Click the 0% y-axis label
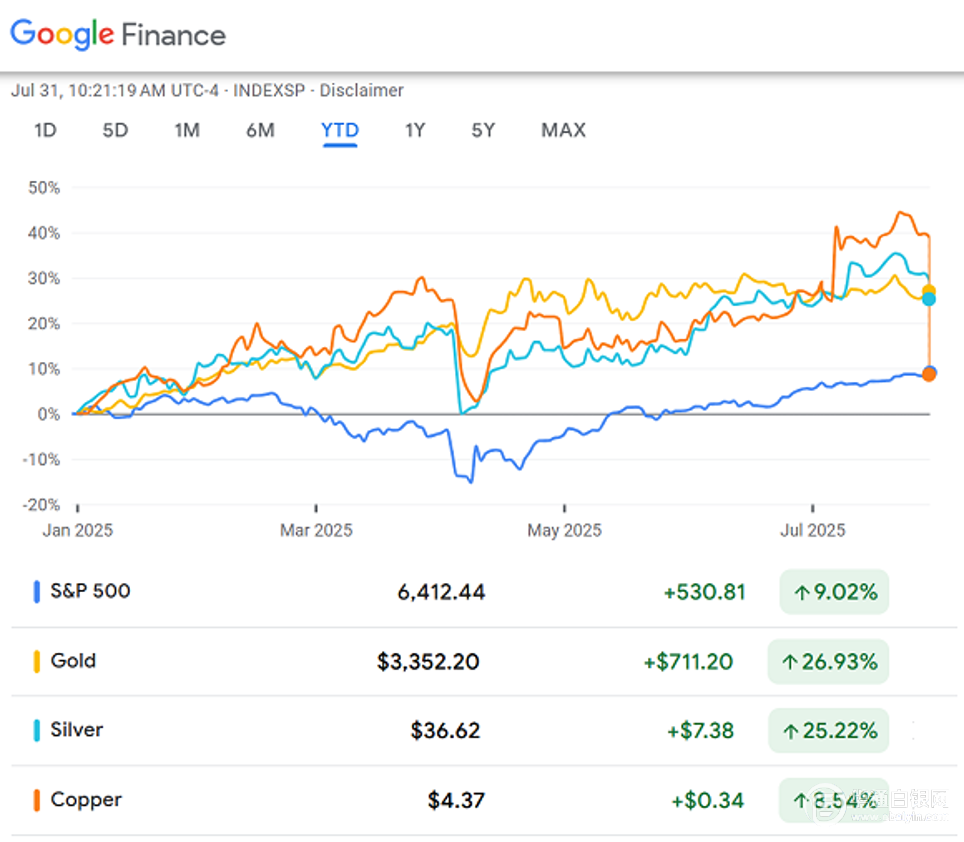This screenshot has width=964, height=842. [x=49, y=414]
